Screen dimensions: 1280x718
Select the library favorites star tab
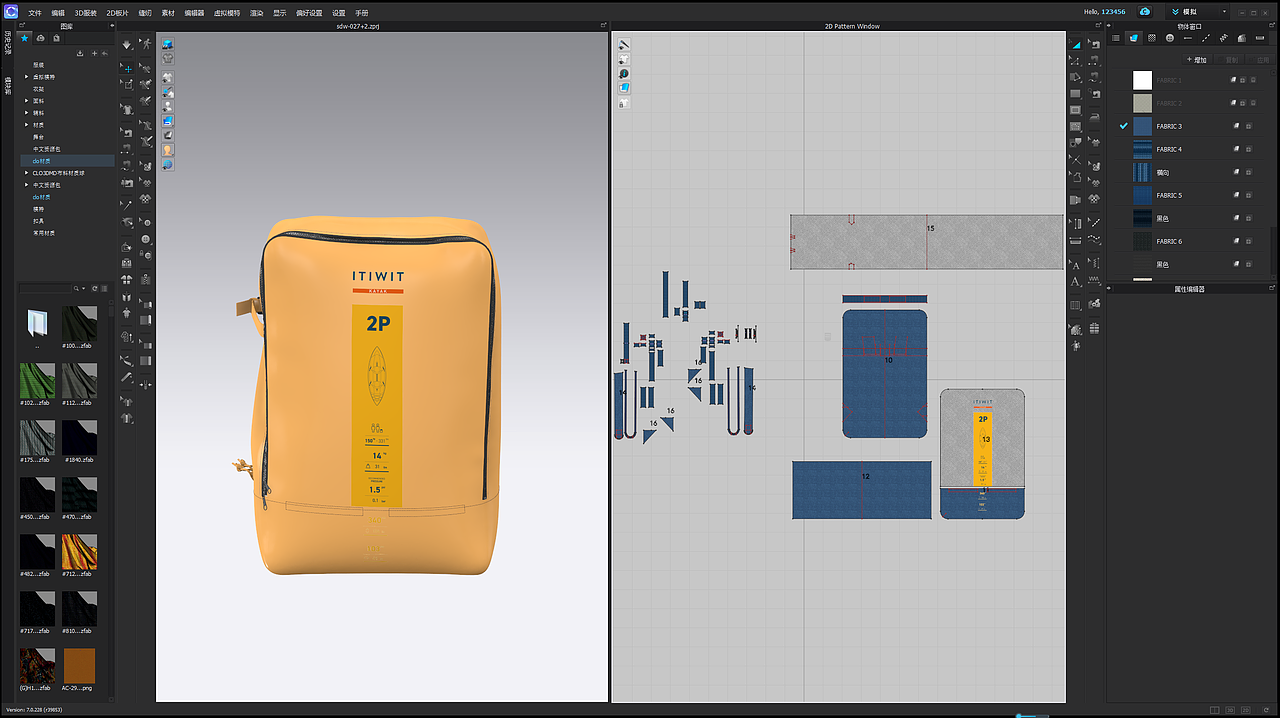[25, 38]
